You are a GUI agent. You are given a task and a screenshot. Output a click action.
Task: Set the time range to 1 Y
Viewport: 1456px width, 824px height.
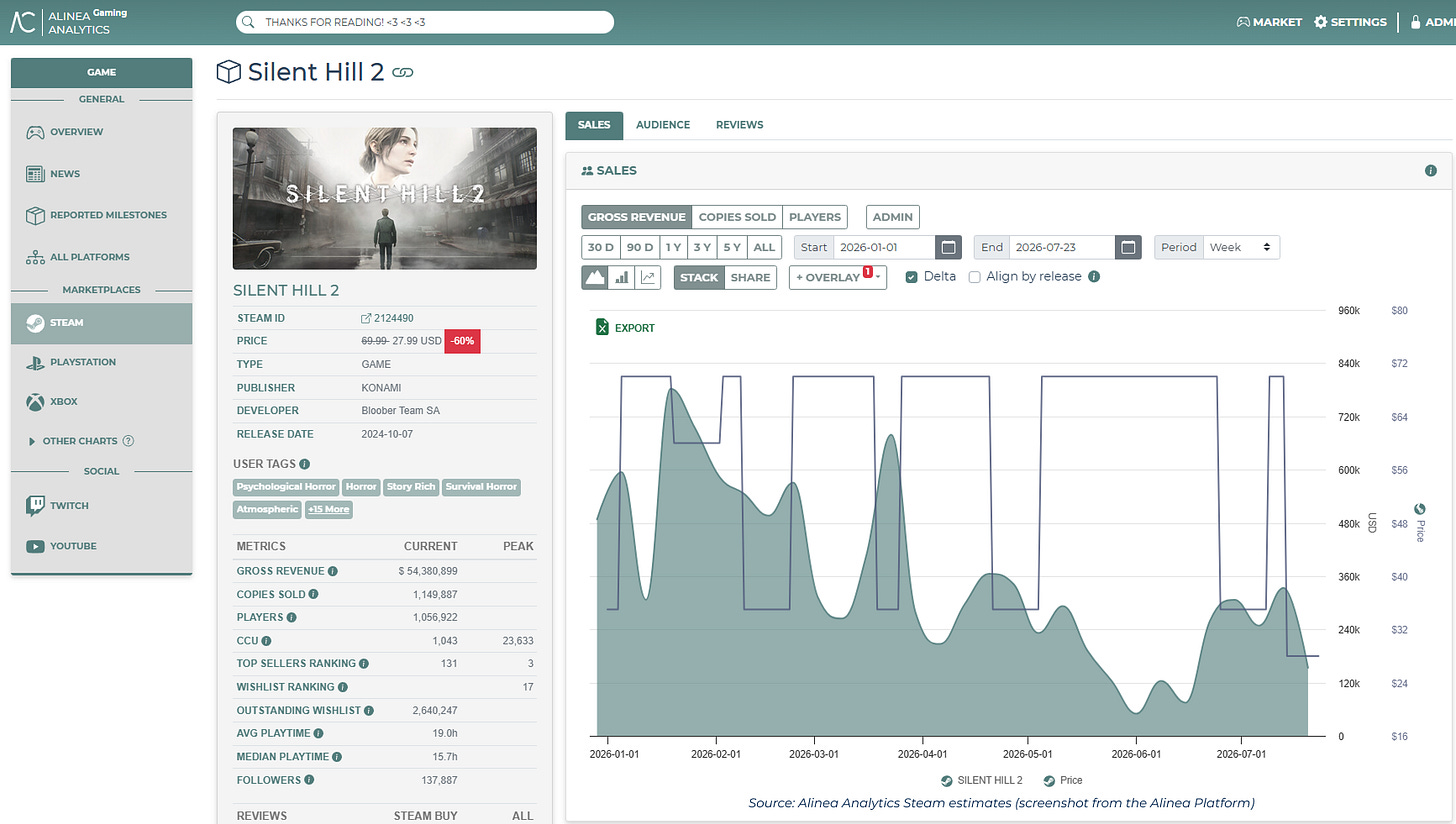pos(673,247)
